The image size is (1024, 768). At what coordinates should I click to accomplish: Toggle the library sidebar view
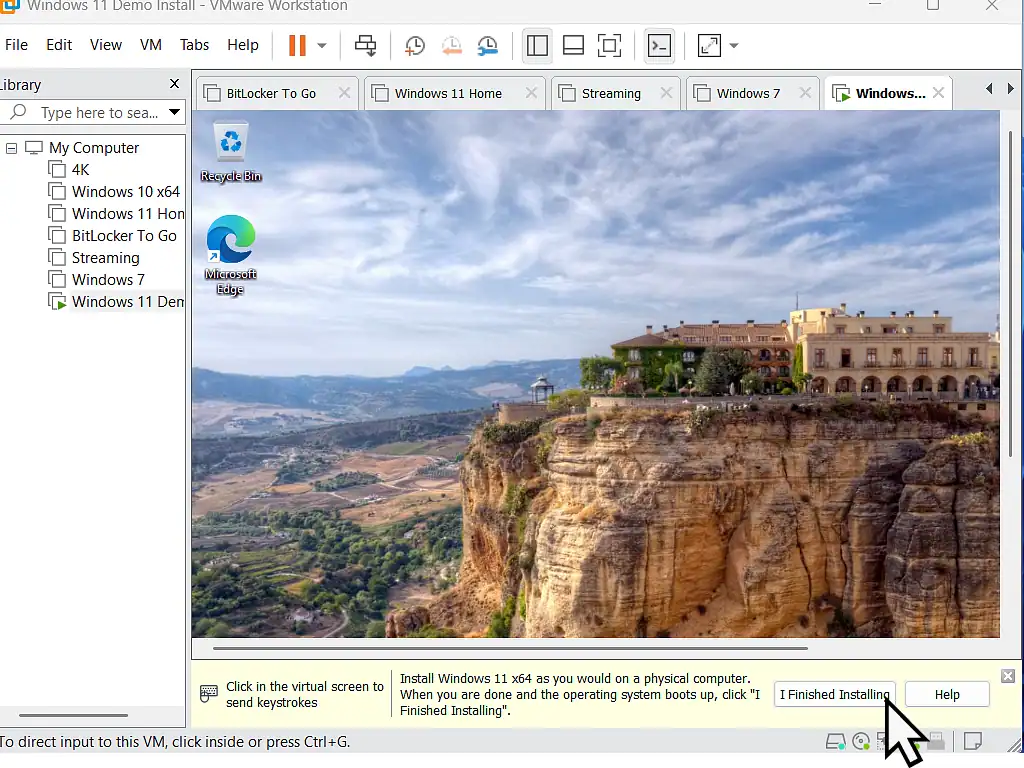click(537, 45)
